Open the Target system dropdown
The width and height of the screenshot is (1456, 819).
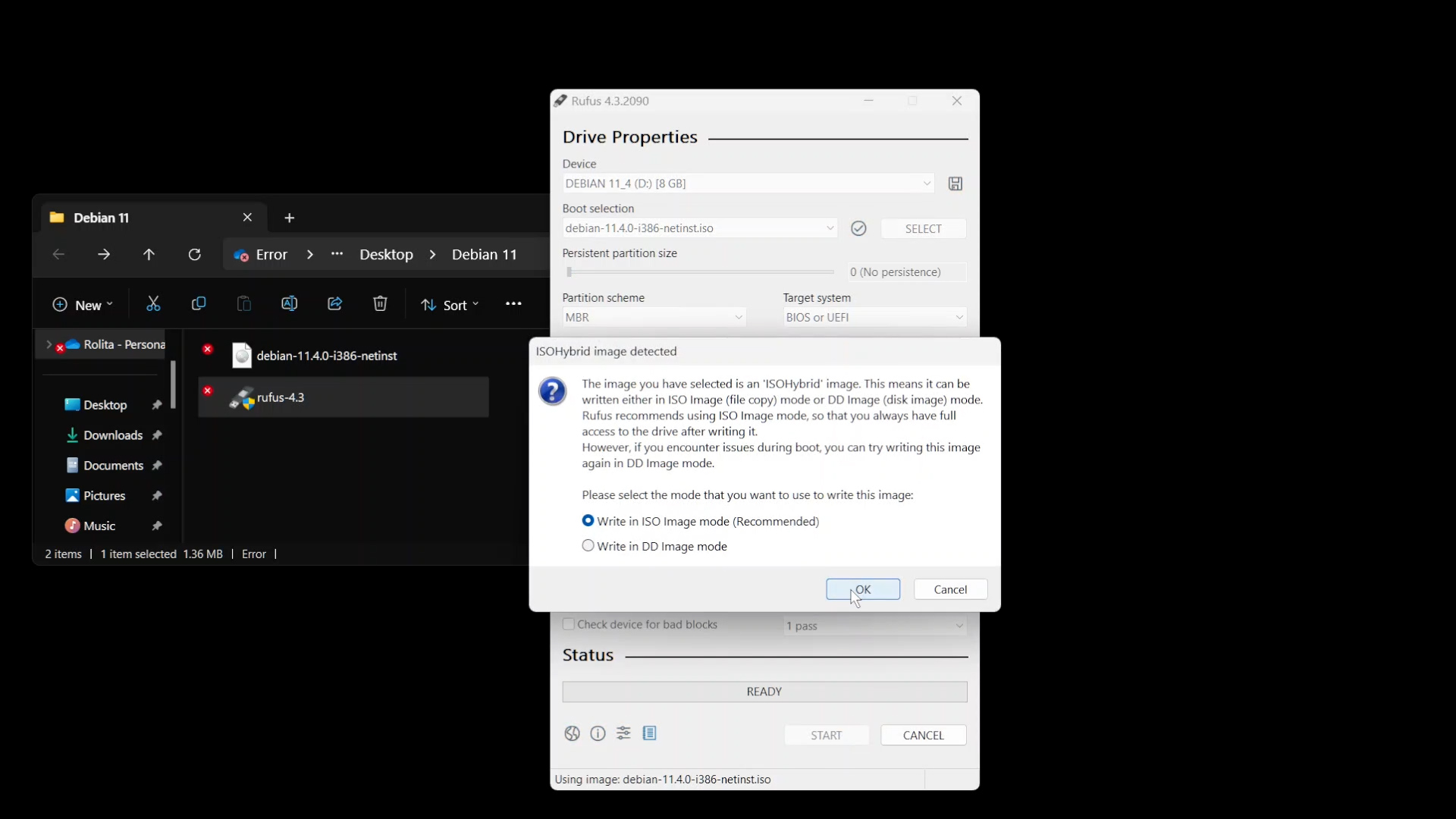(875, 318)
